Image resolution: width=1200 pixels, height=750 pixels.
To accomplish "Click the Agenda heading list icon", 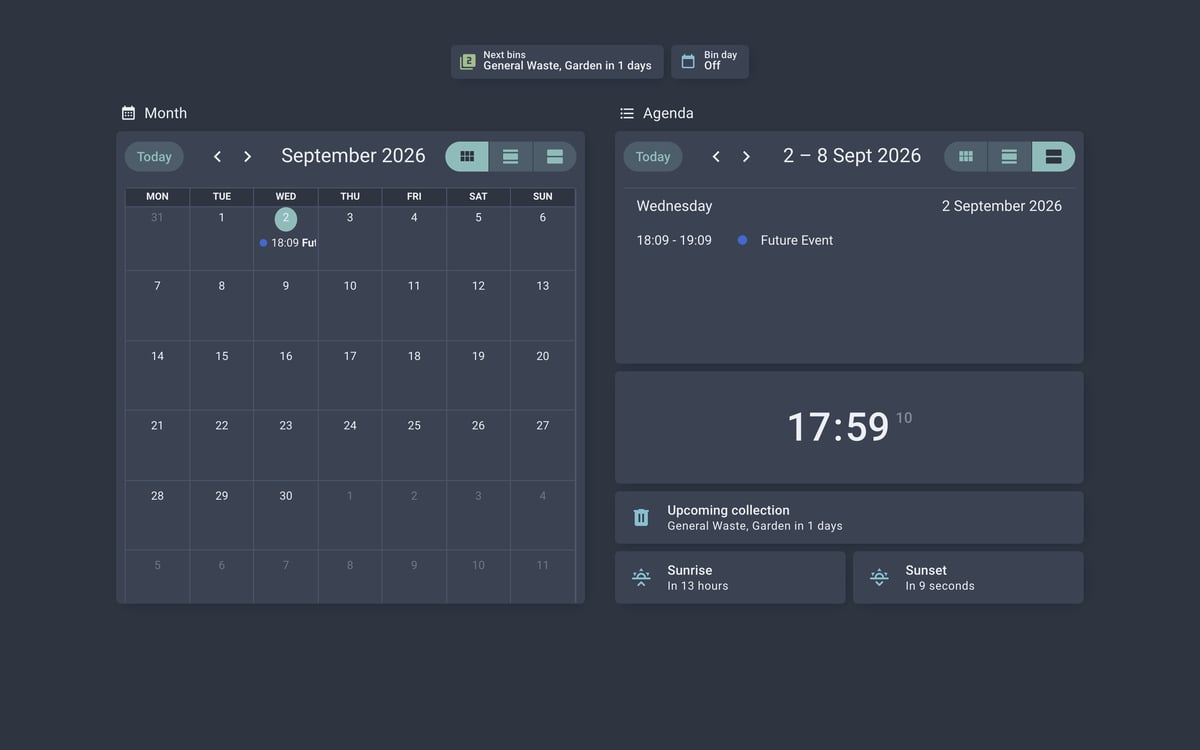I will coord(627,113).
